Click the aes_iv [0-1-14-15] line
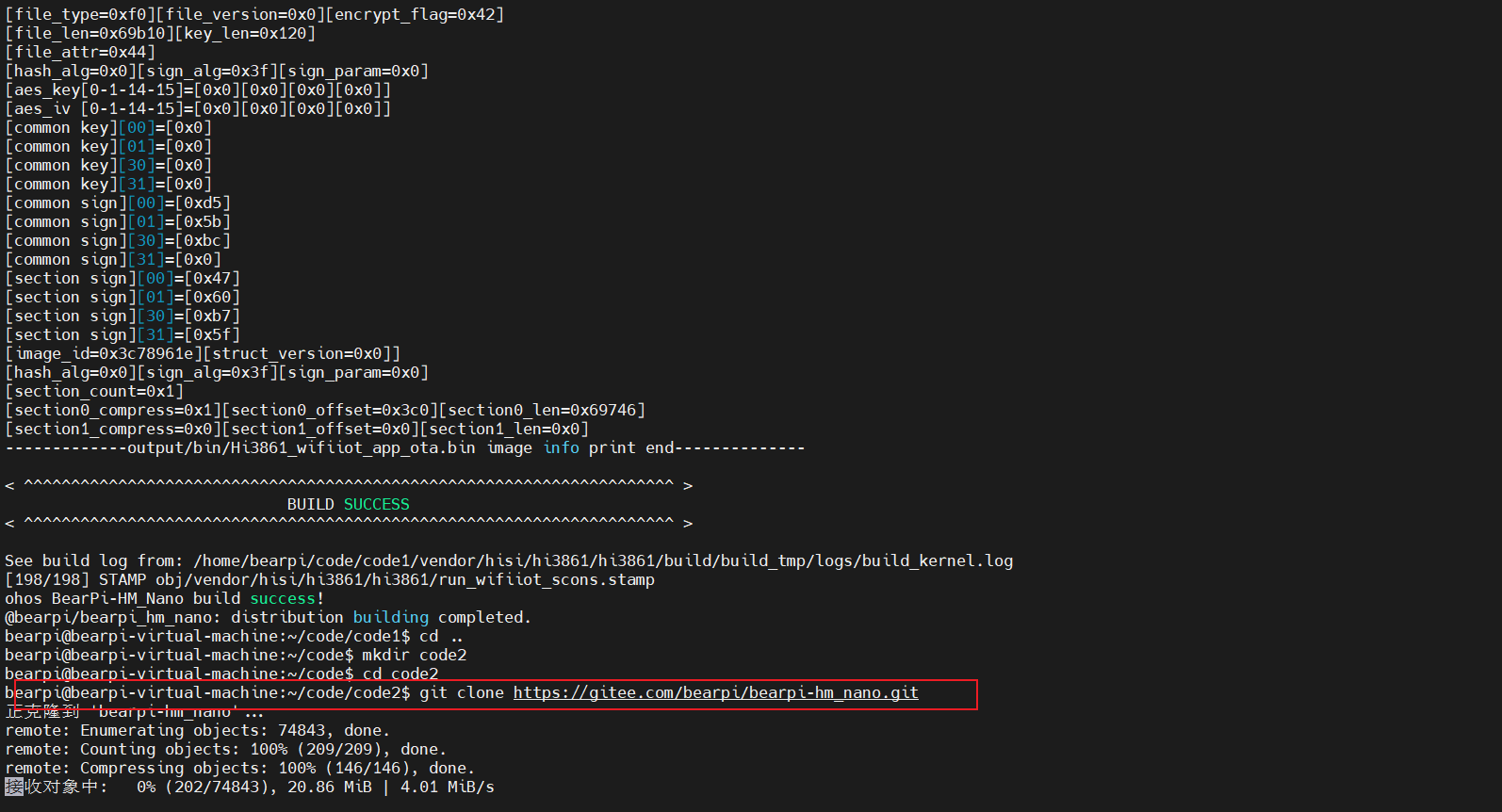The width and height of the screenshot is (1502, 812). coord(198,109)
